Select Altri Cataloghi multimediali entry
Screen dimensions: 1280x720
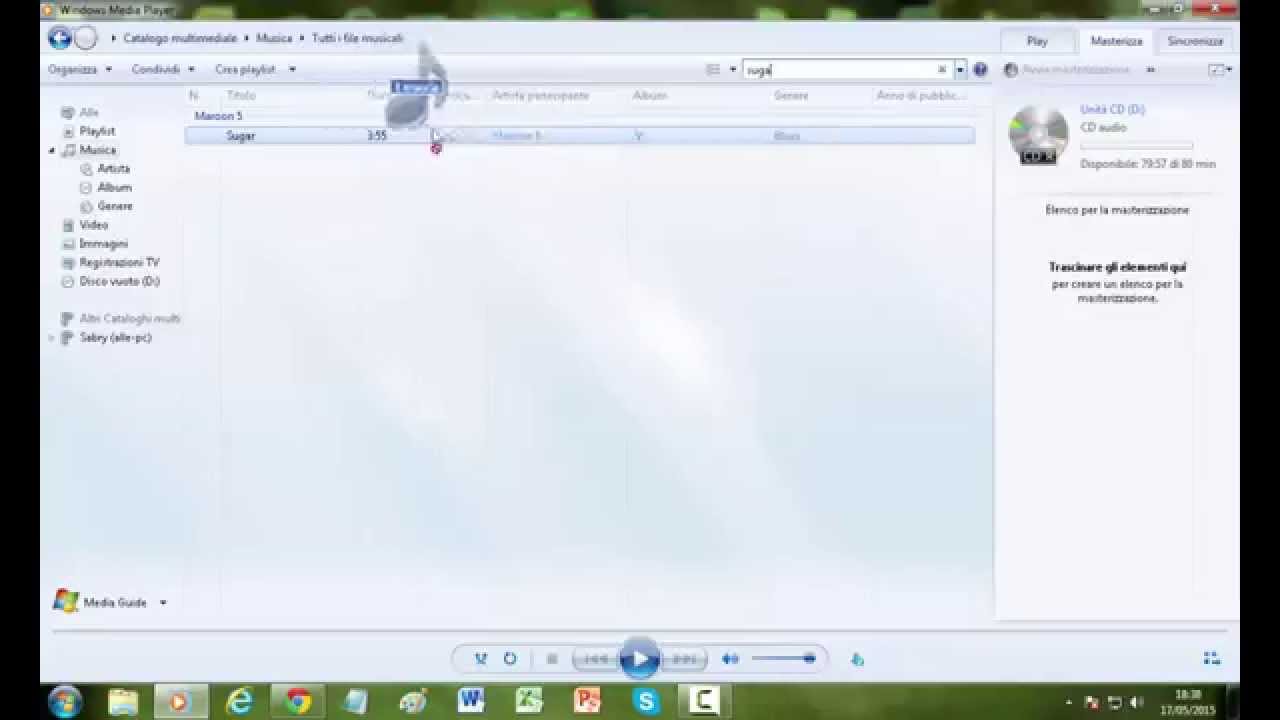click(129, 318)
